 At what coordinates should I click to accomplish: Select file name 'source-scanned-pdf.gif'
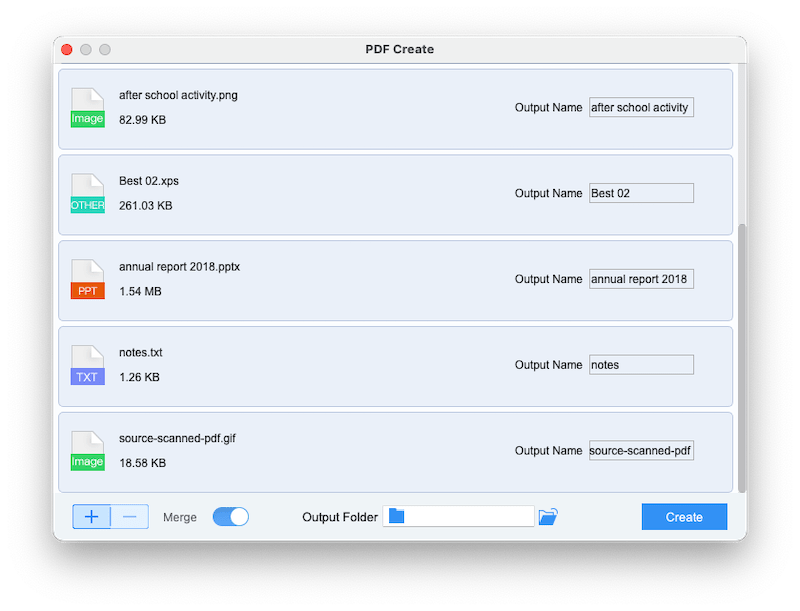178,439
